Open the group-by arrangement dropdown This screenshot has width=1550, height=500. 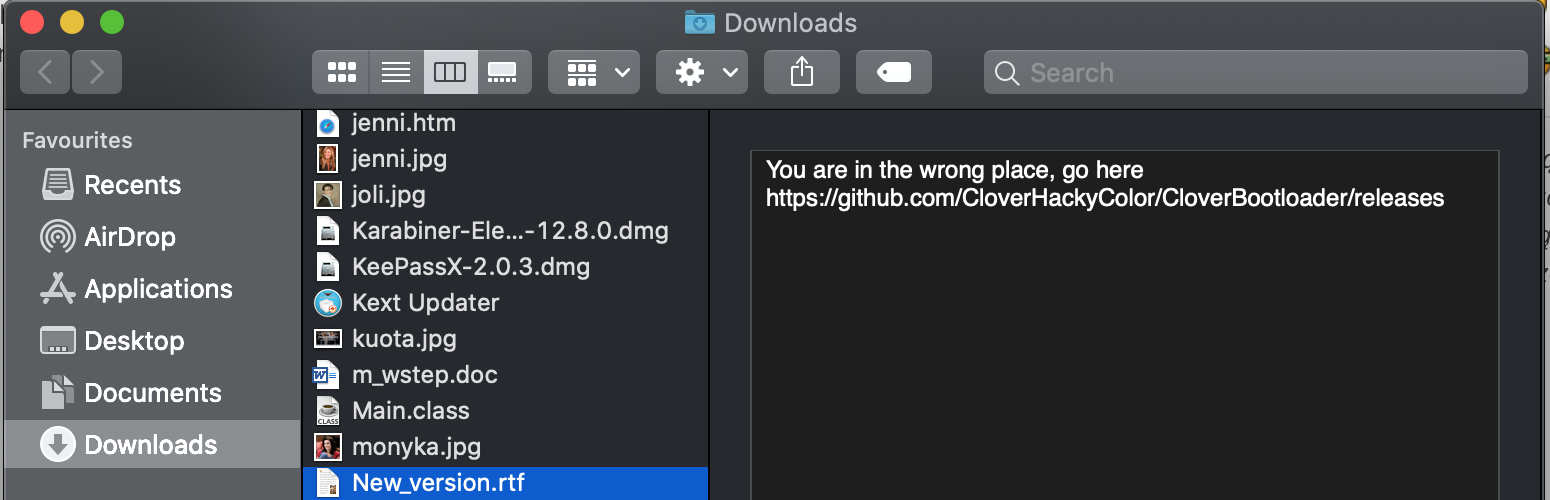[x=594, y=72]
